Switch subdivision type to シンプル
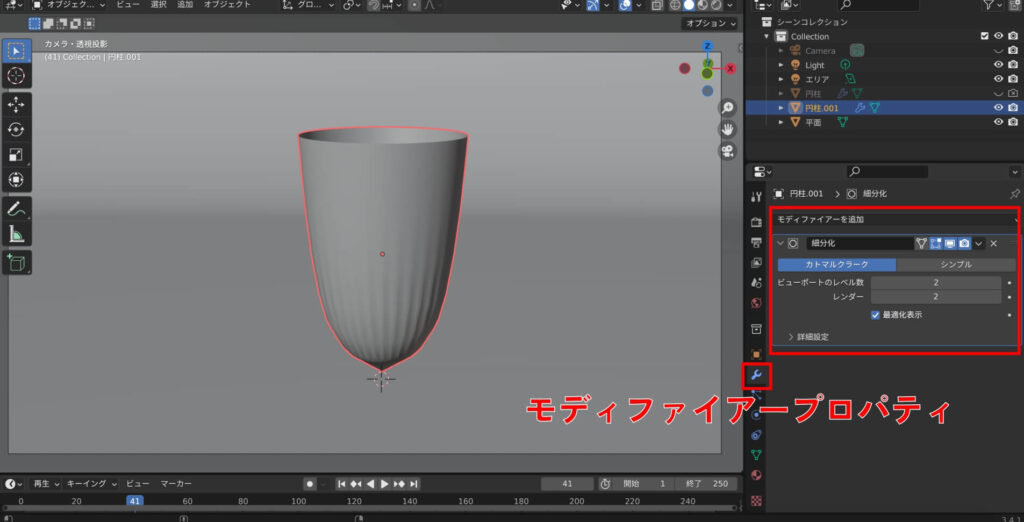 pyautogui.click(x=955, y=264)
